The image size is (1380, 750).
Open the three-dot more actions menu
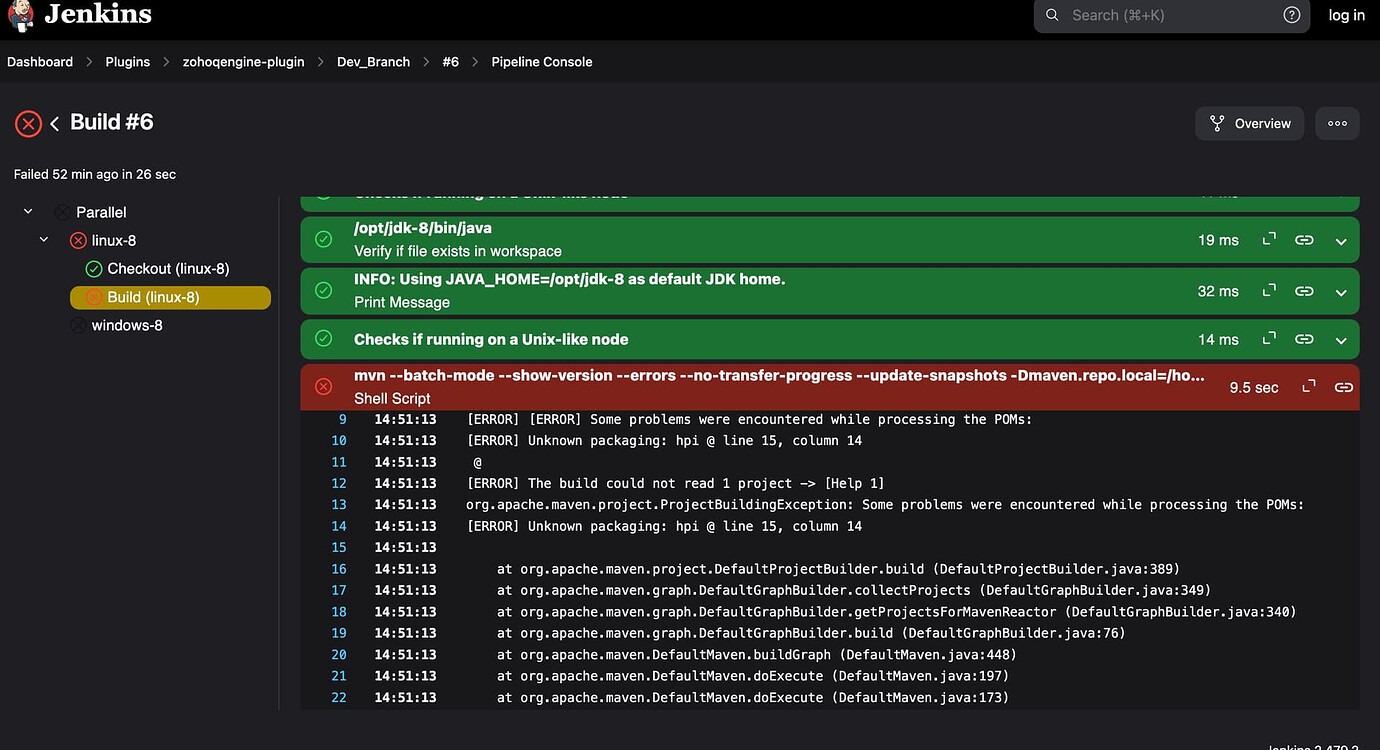[x=1337, y=124]
